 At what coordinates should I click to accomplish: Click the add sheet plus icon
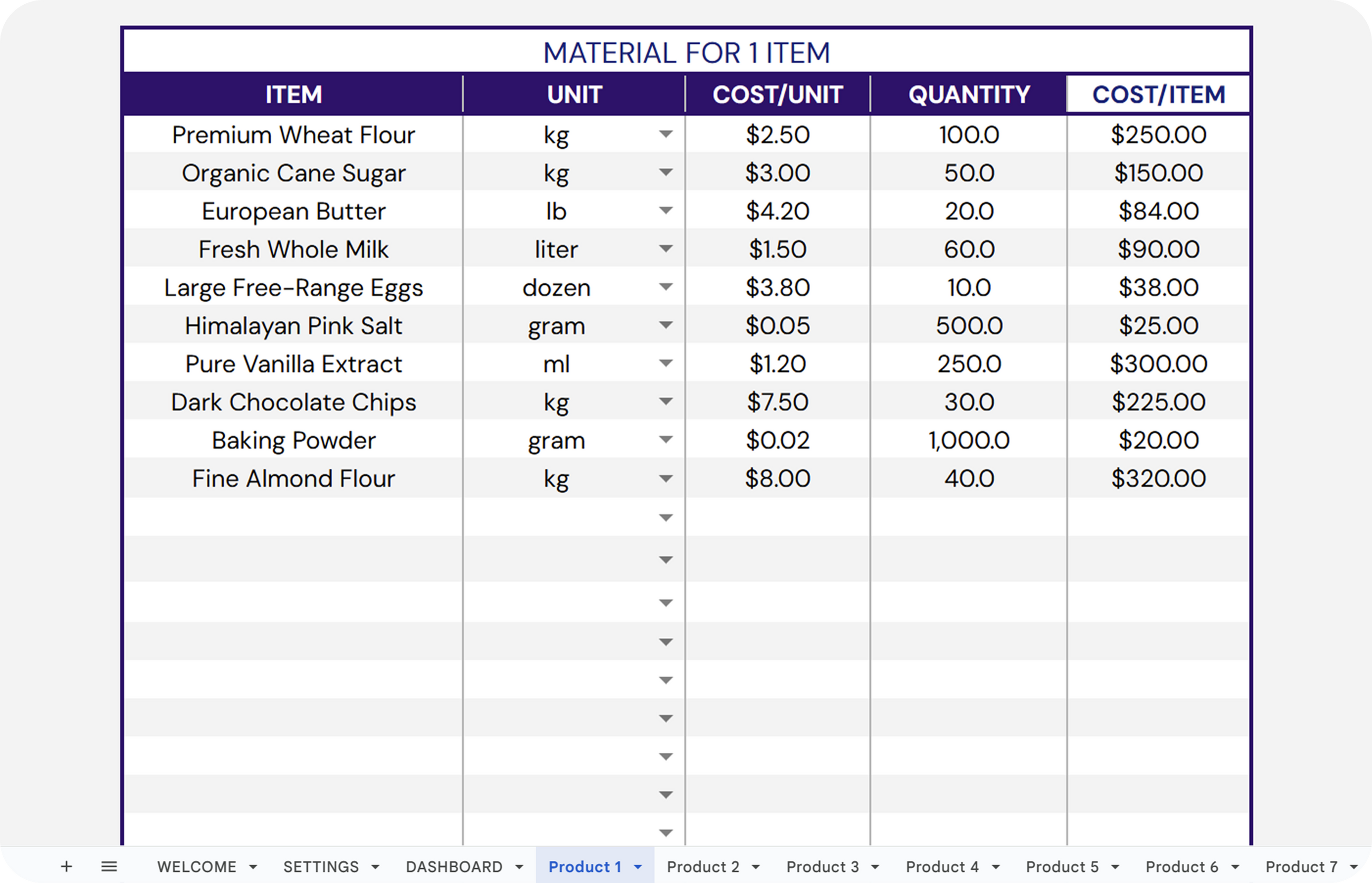point(66,866)
